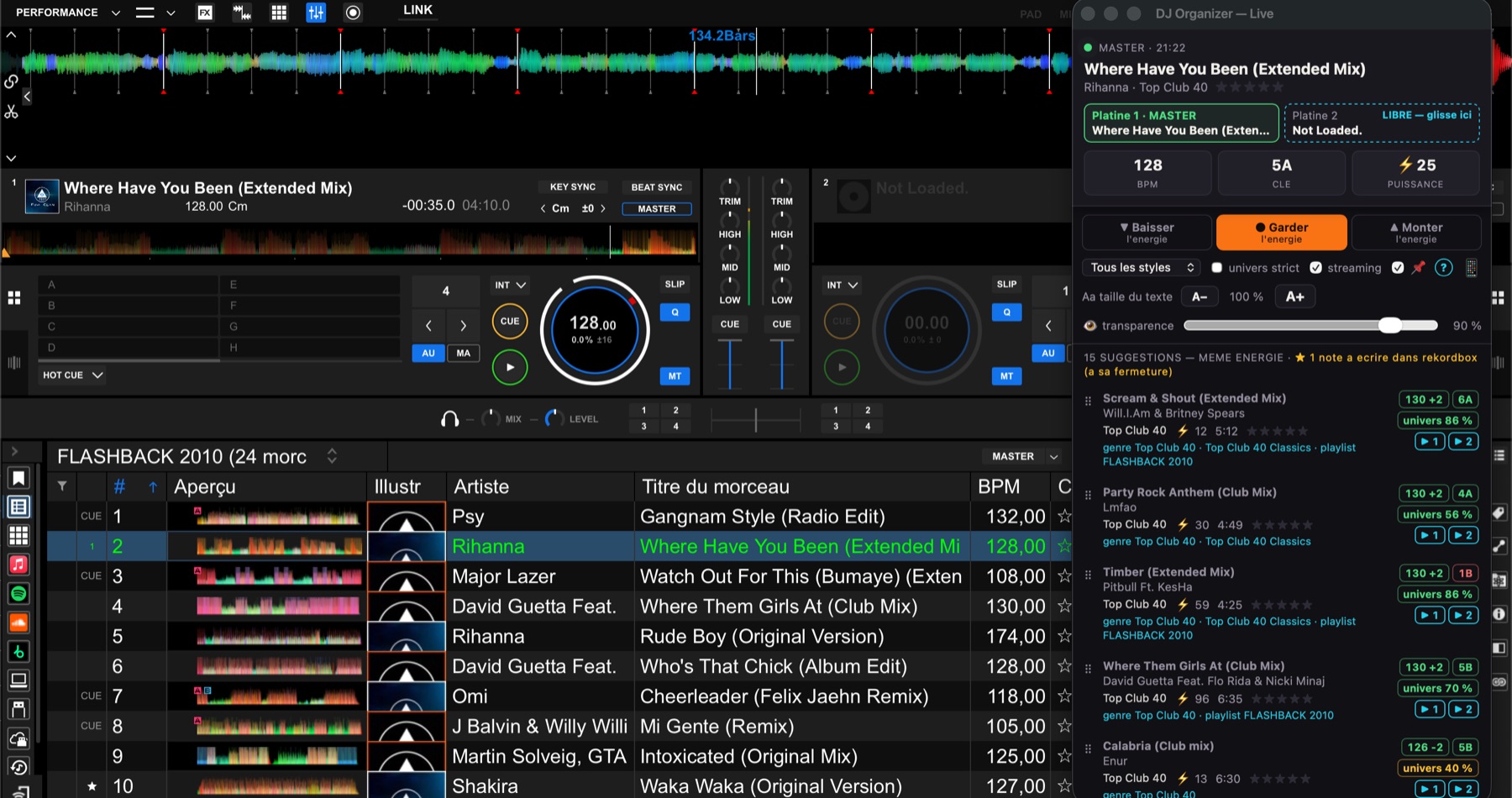Enable the univers strict checkbox
Image resolution: width=1512 pixels, height=798 pixels.
coord(1216,268)
